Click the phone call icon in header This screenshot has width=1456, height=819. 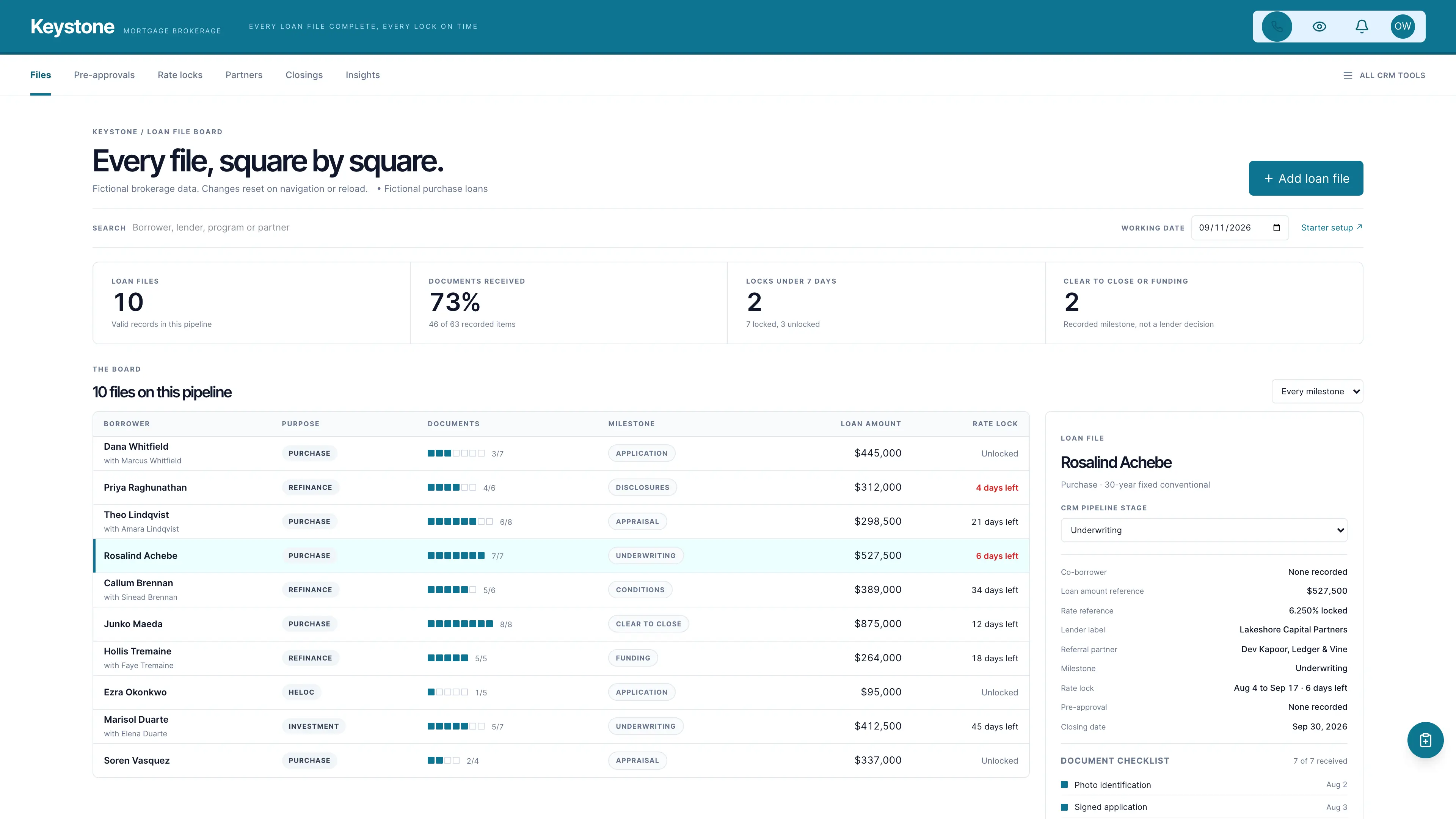1277,27
